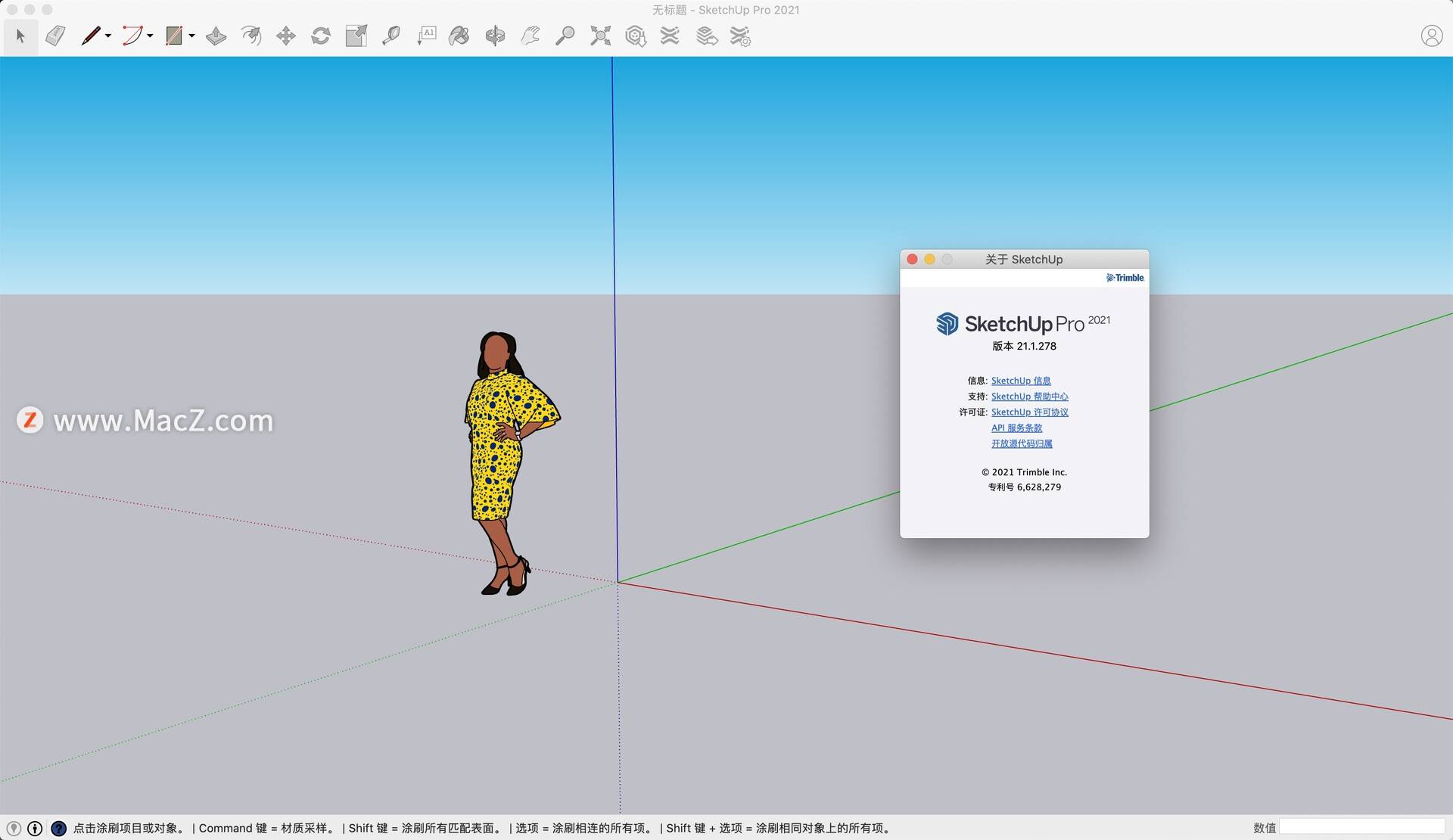Click the measurements value input box
This screenshot has height=840, width=1453.
click(1361, 827)
